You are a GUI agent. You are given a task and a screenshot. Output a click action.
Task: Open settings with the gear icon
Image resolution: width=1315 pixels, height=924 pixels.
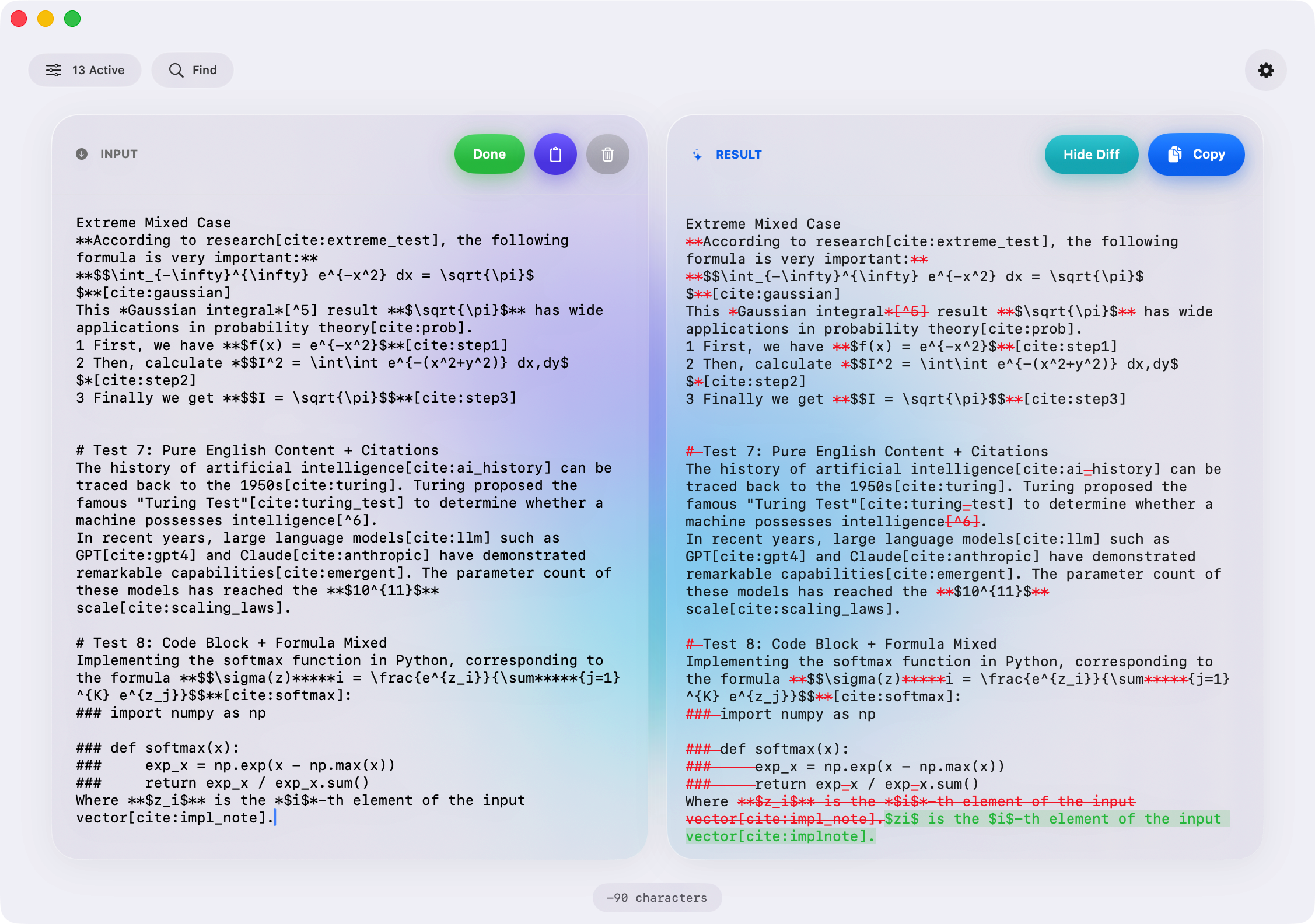1265,69
